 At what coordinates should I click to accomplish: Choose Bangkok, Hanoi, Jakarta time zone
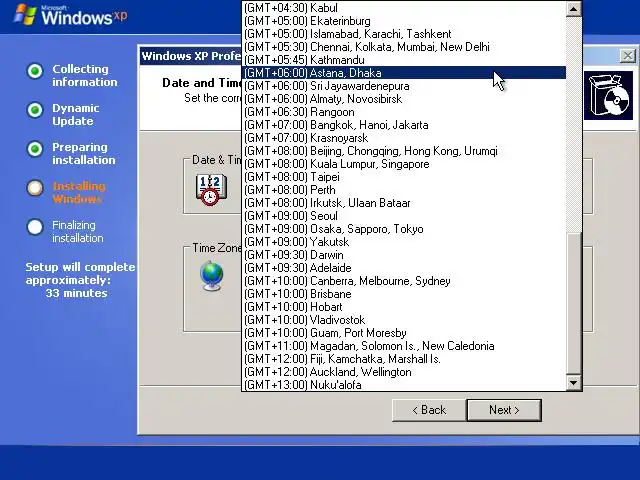click(x=404, y=125)
